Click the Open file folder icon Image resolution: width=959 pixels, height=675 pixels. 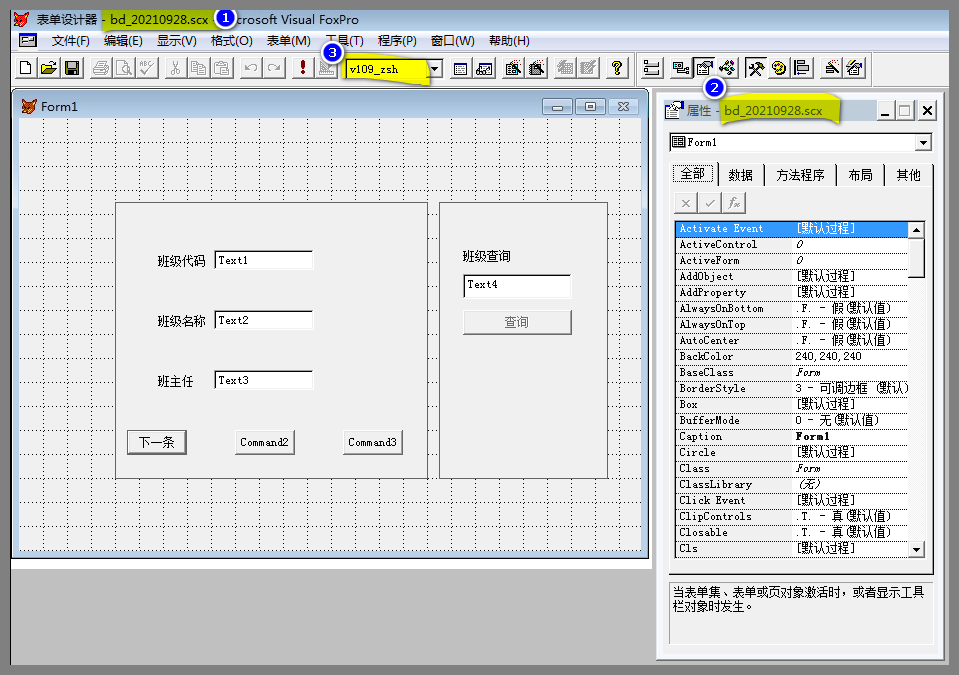coord(49,68)
